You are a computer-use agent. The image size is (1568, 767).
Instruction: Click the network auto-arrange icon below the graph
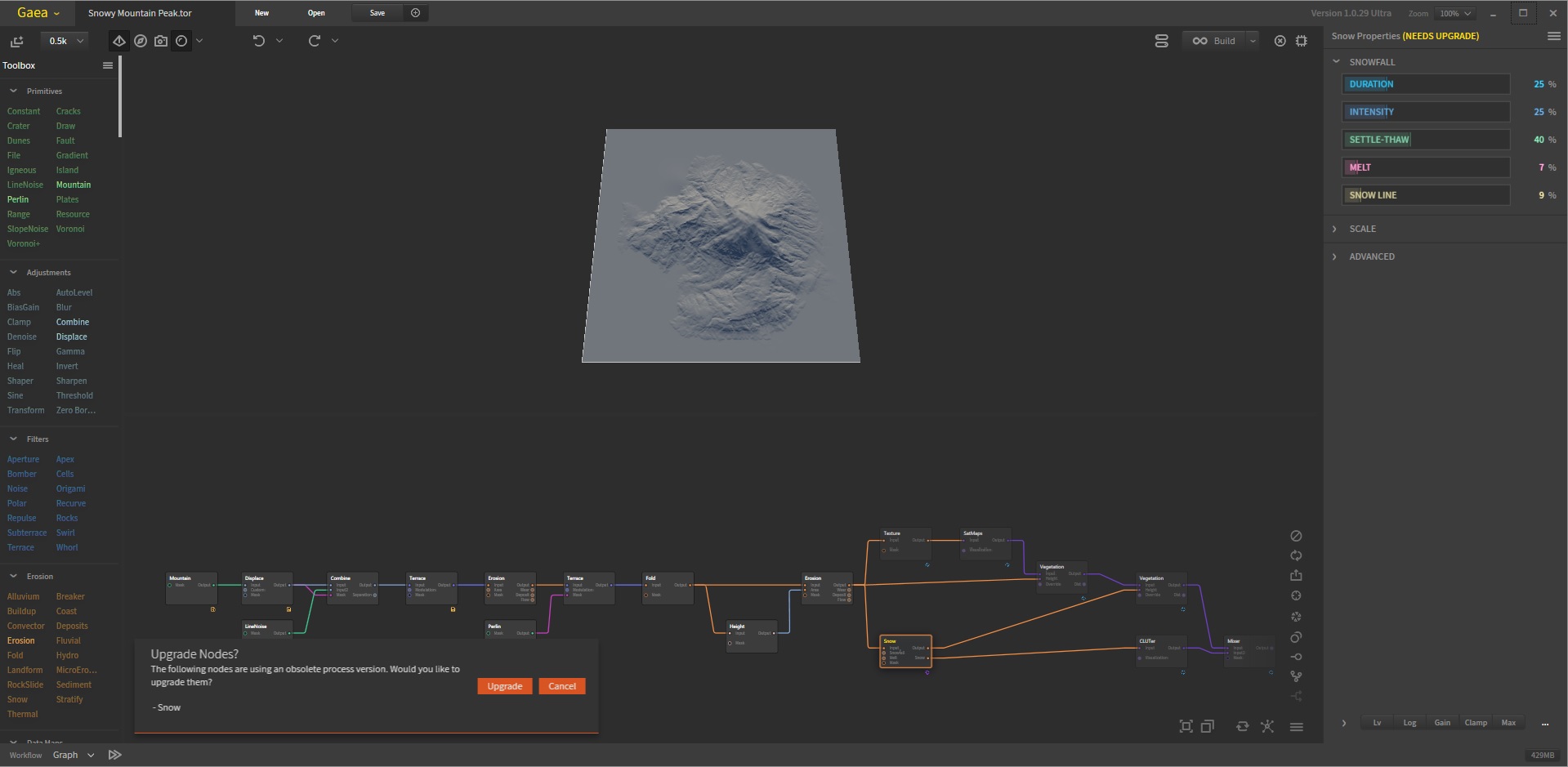[x=1267, y=726]
